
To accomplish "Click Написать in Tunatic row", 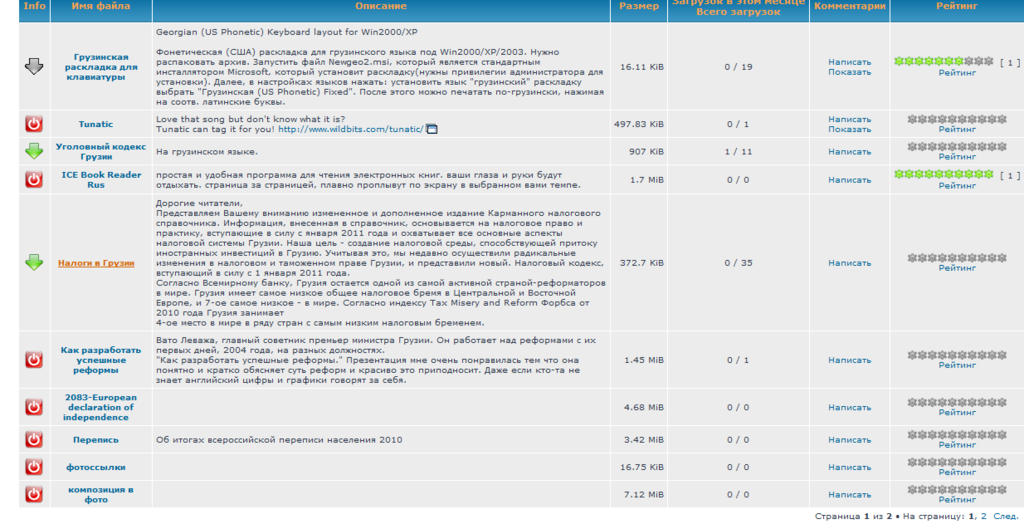I will [x=849, y=120].
